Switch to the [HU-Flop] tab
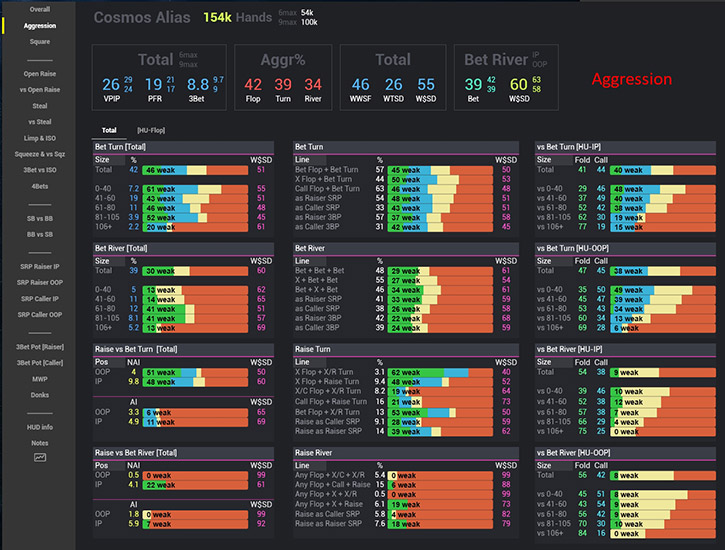This screenshot has width=725, height=550. pyautogui.click(x=151, y=130)
